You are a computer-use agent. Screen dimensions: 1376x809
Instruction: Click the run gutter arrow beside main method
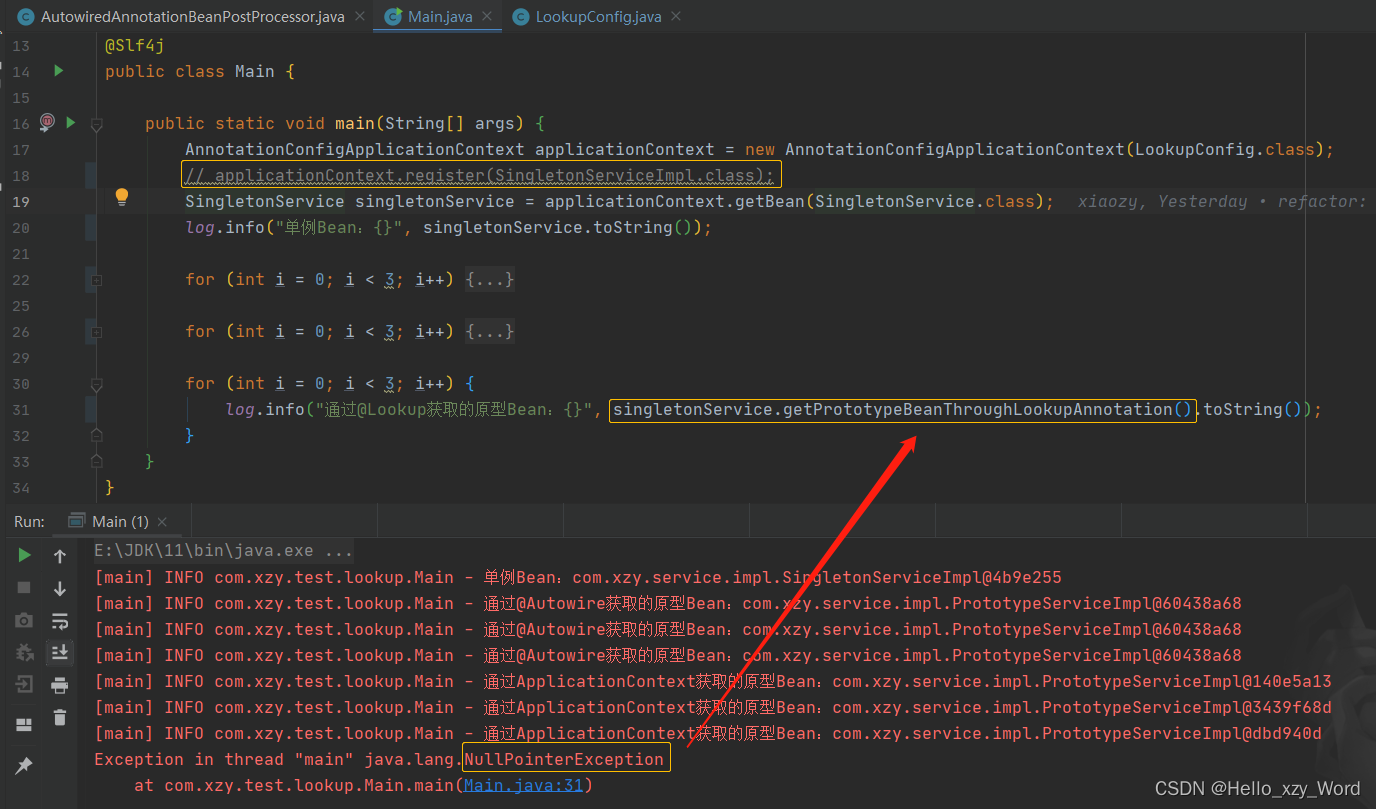pyautogui.click(x=70, y=122)
